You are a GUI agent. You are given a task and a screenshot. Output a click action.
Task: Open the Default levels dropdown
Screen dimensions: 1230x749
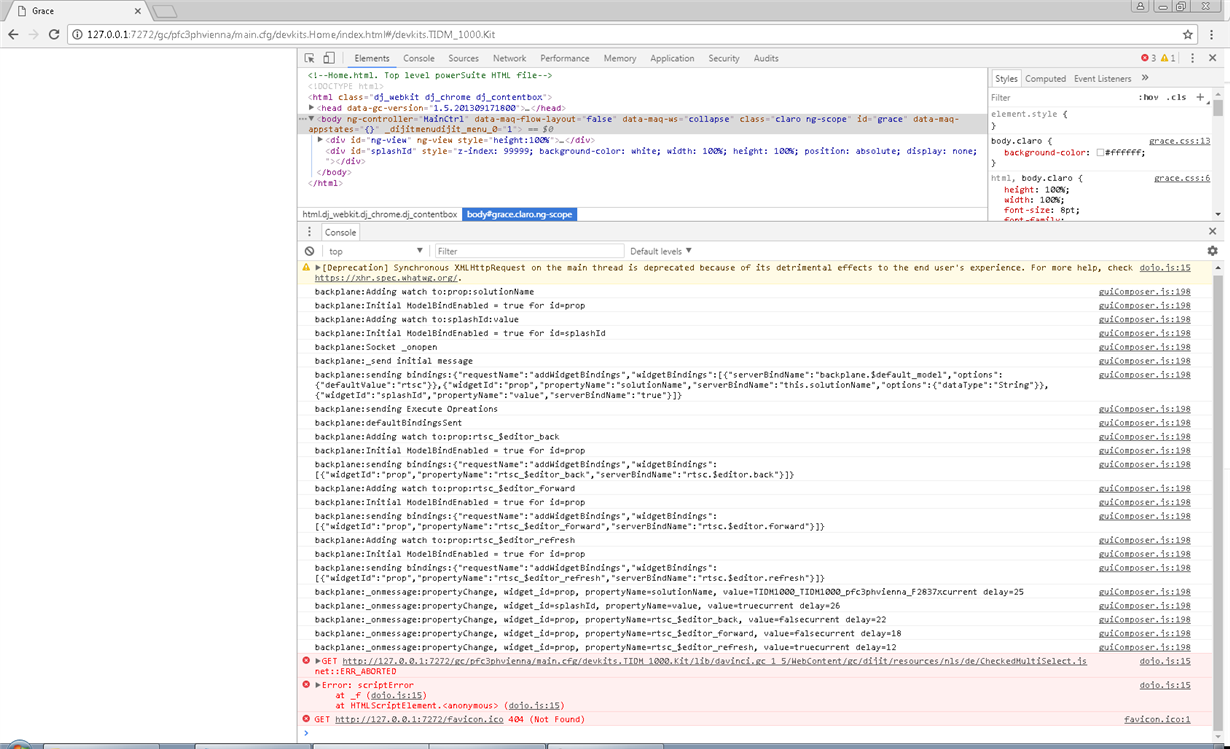661,251
